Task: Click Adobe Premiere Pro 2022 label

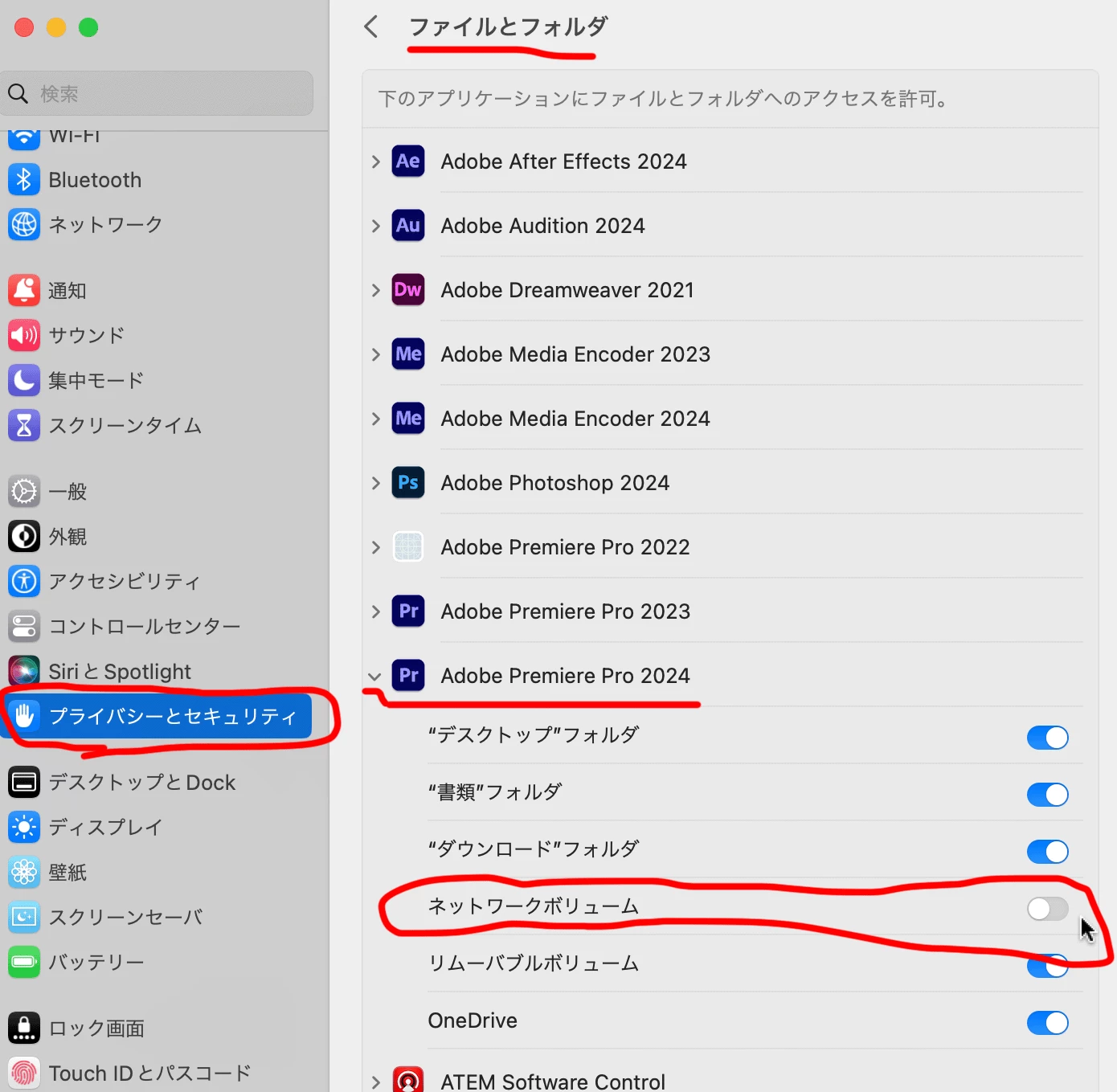Action: tap(565, 547)
